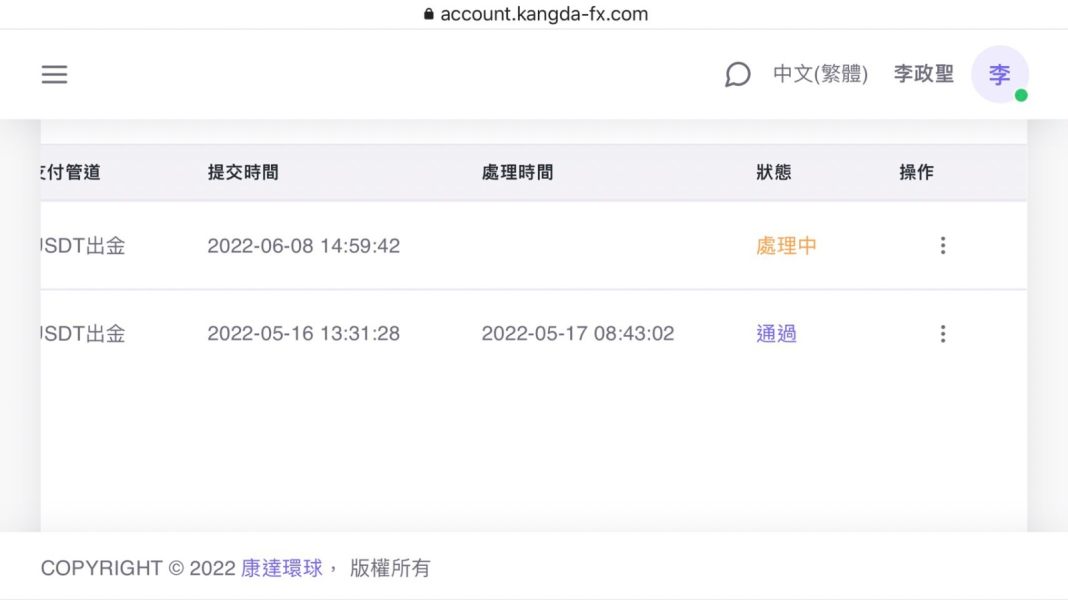Viewport: 1068px width, 600px height.
Task: Click the 操作 column header
Action: (x=916, y=172)
